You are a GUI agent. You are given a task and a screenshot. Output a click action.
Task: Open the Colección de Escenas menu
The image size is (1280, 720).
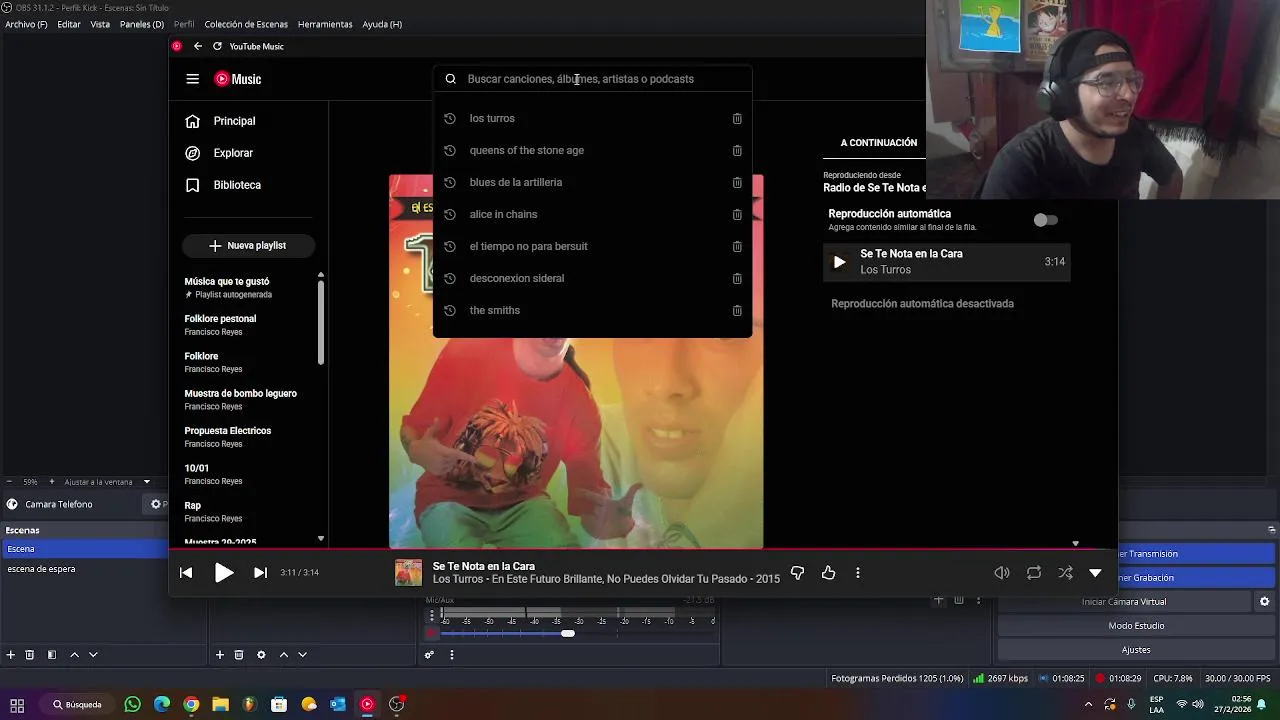(x=246, y=24)
